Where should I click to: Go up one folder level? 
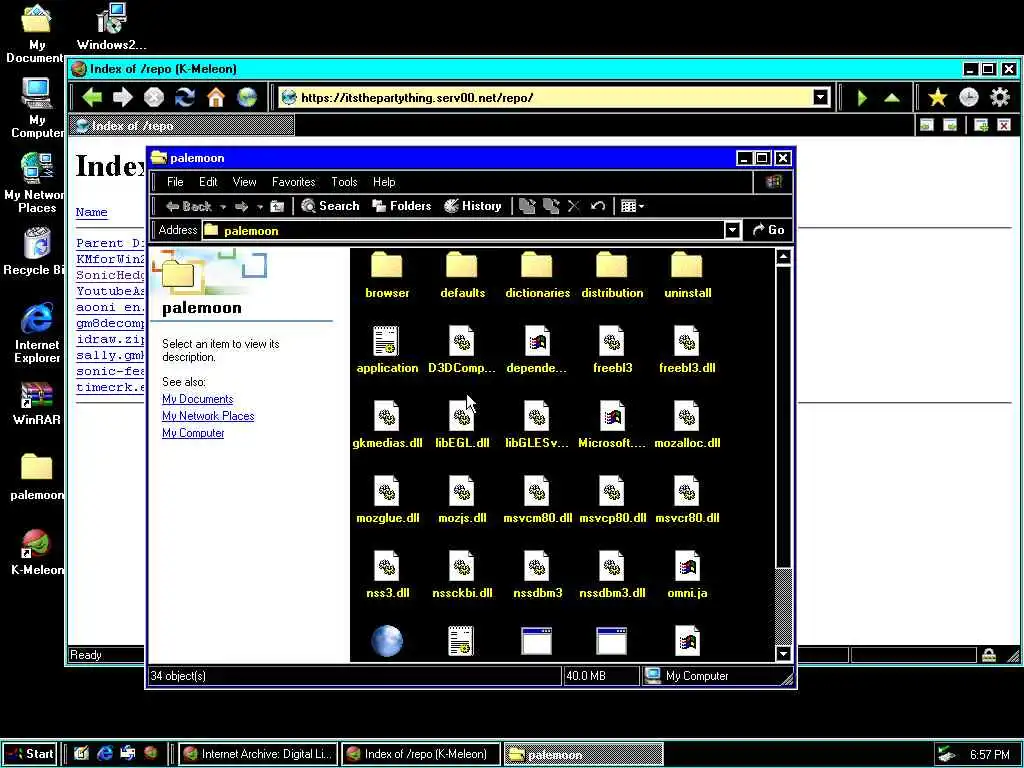278,206
